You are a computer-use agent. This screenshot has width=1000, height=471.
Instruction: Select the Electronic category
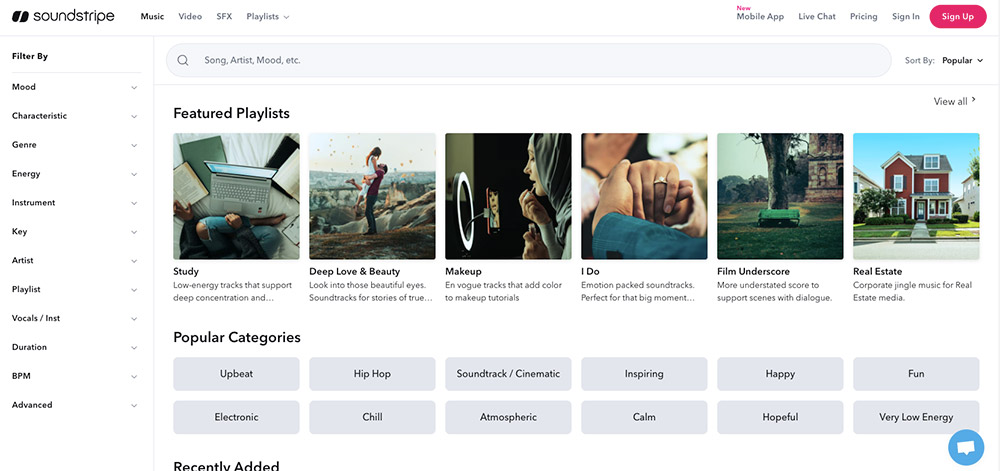[x=237, y=417]
